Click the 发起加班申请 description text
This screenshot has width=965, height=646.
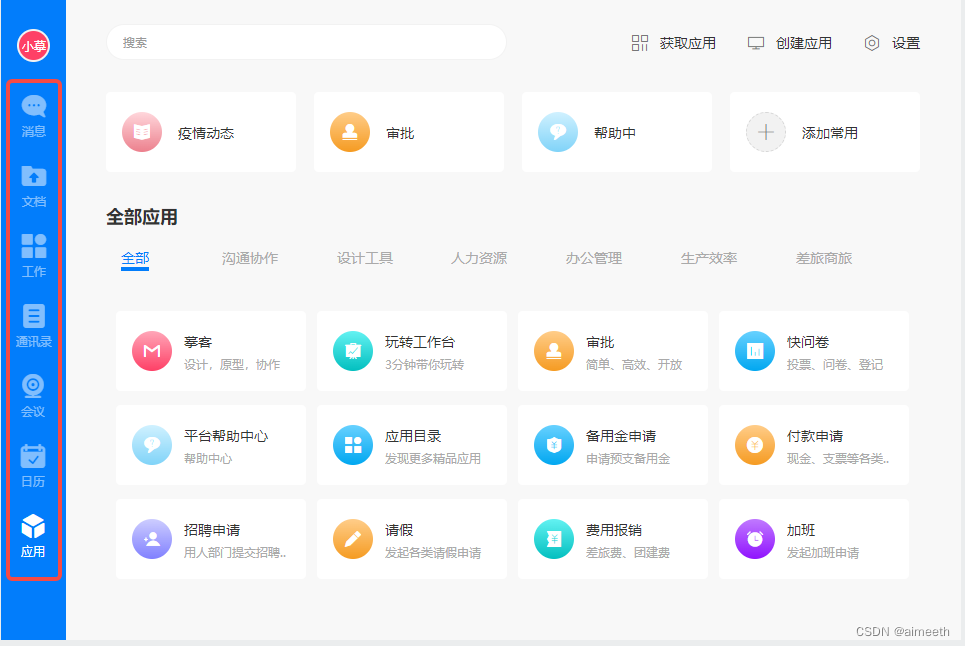tap(823, 553)
